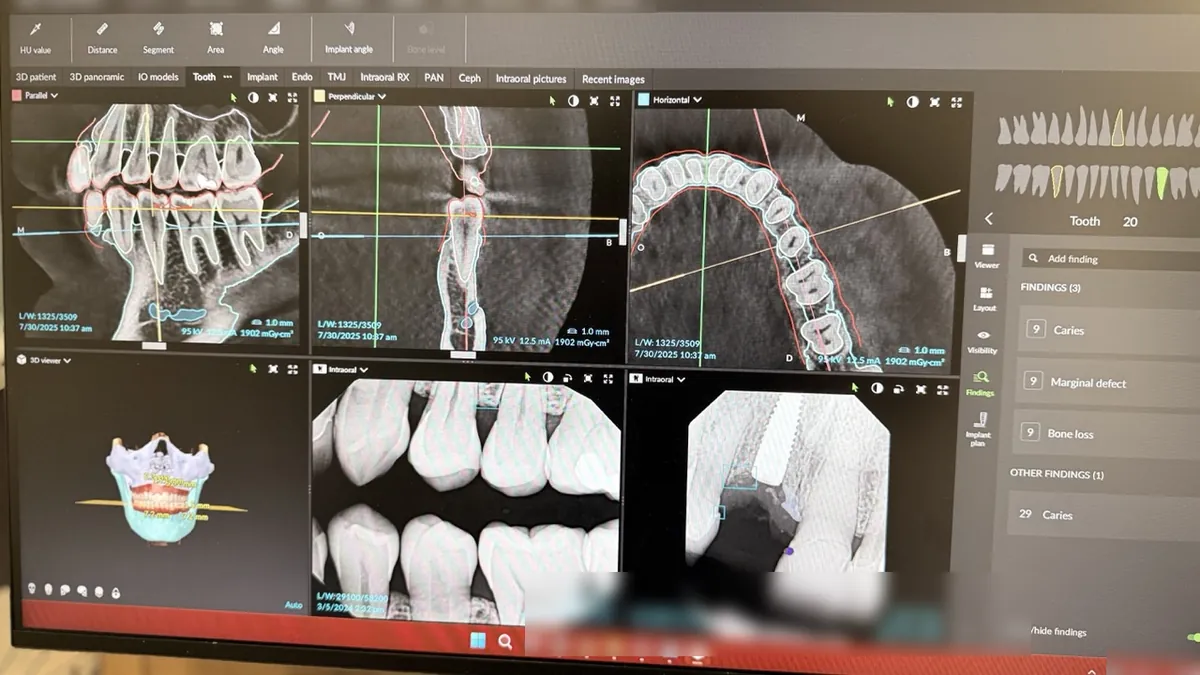Viewport: 1200px width, 675px height.
Task: Click the yellow Perpendicular color swatch
Action: point(319,97)
